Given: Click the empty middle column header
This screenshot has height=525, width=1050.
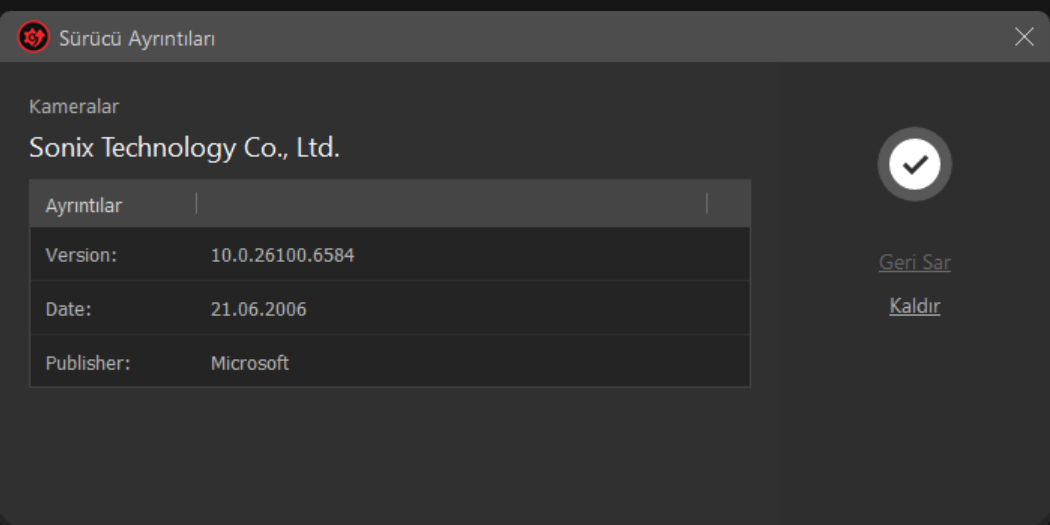Looking at the screenshot, I should click(x=450, y=204).
